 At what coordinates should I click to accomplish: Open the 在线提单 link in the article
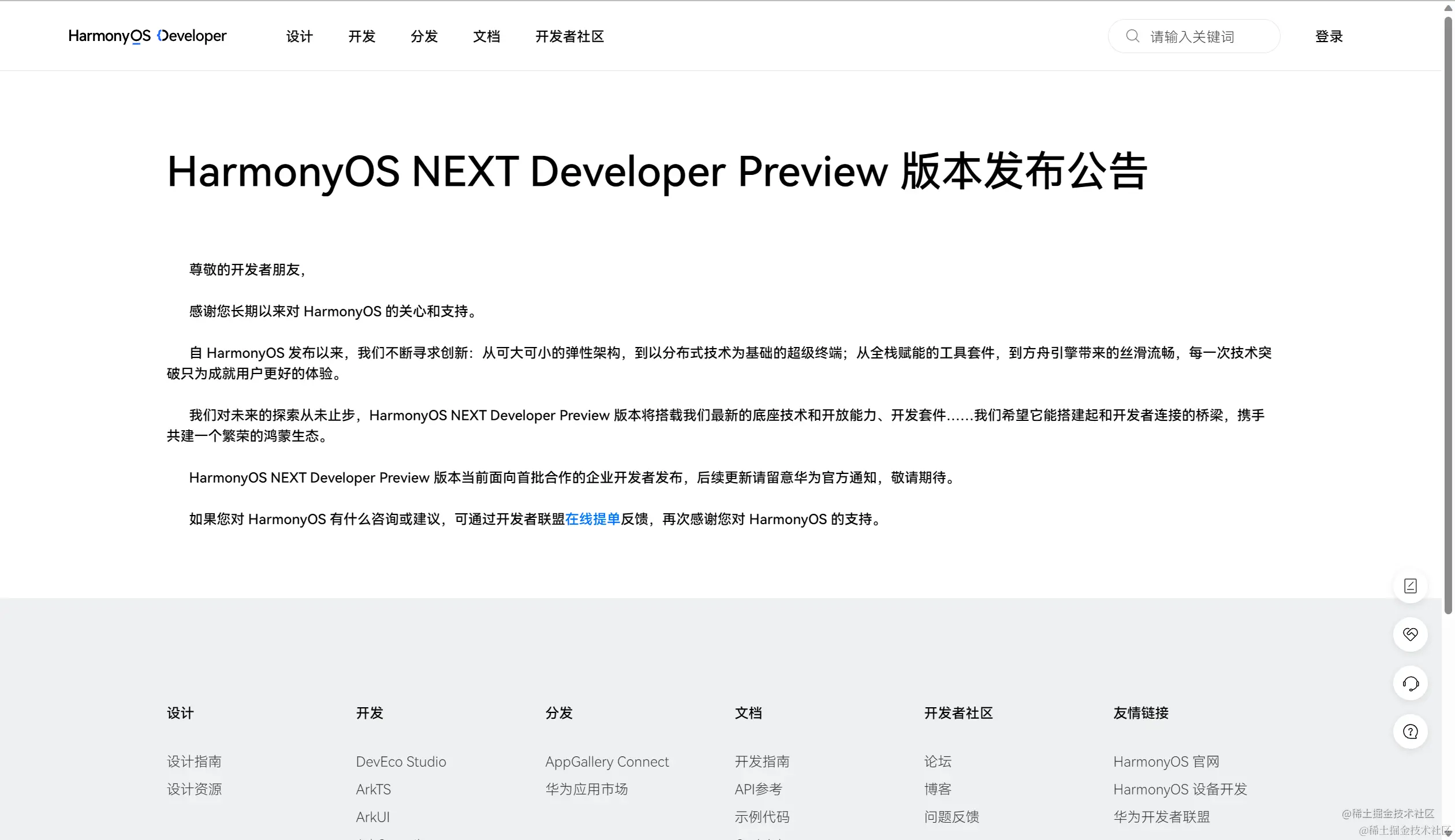click(592, 518)
